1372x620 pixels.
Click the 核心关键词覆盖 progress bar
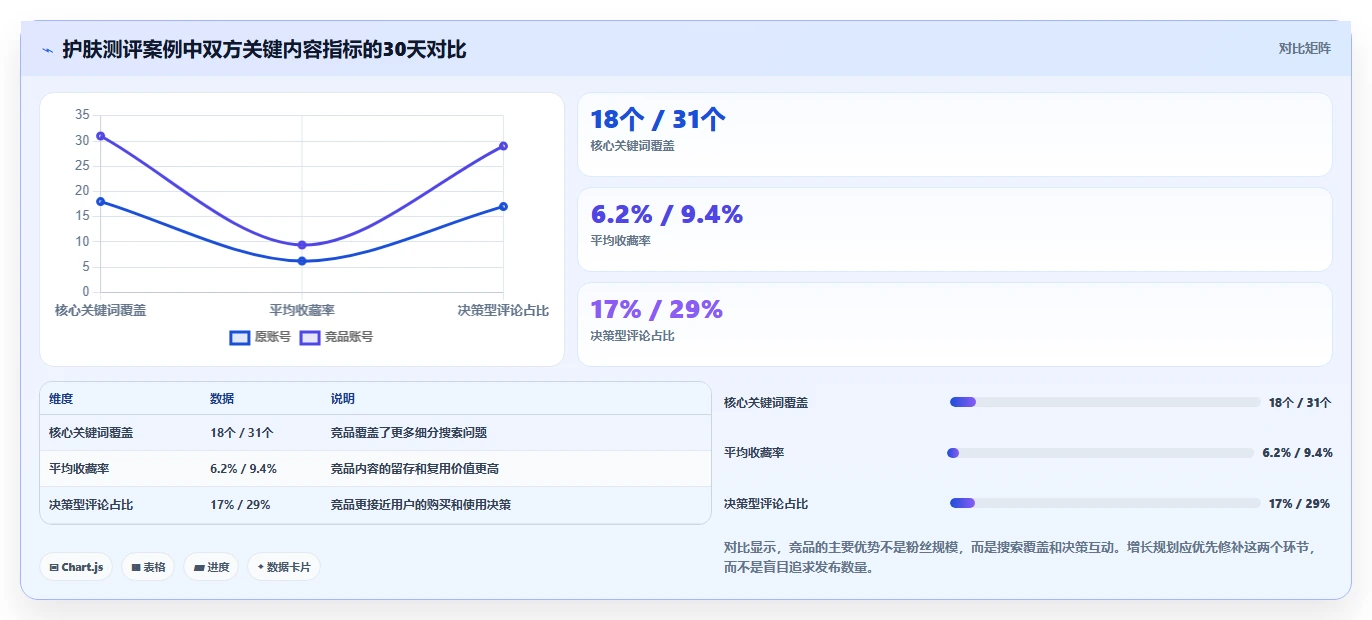pos(1105,402)
